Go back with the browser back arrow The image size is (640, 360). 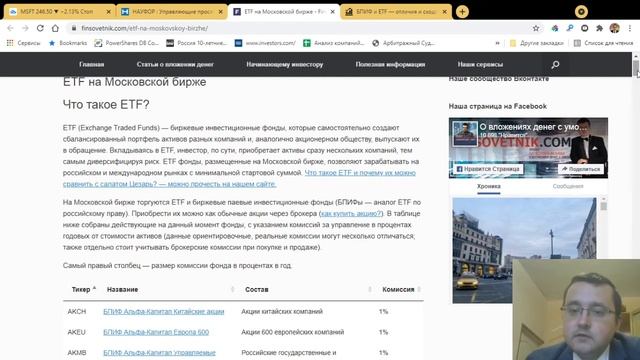(11, 28)
